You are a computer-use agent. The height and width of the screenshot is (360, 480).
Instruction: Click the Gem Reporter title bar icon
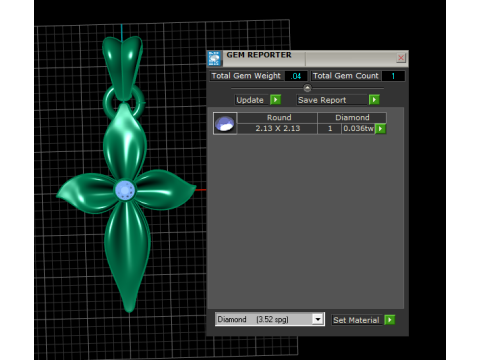point(214,59)
